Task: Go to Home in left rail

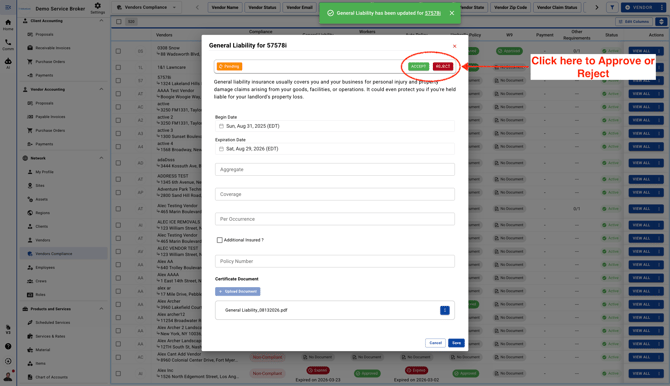Action: click(8, 25)
